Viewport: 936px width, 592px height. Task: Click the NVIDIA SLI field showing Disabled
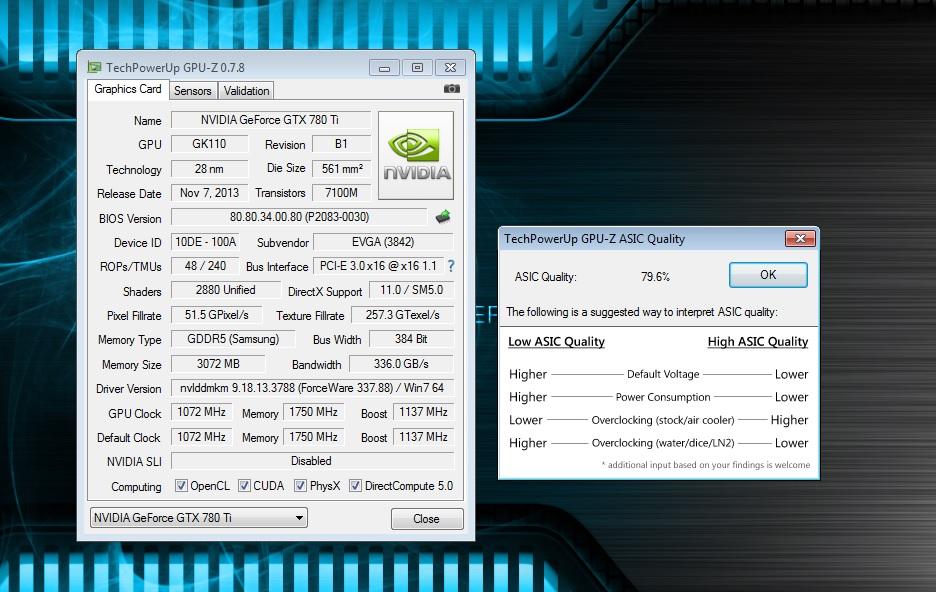[312, 461]
